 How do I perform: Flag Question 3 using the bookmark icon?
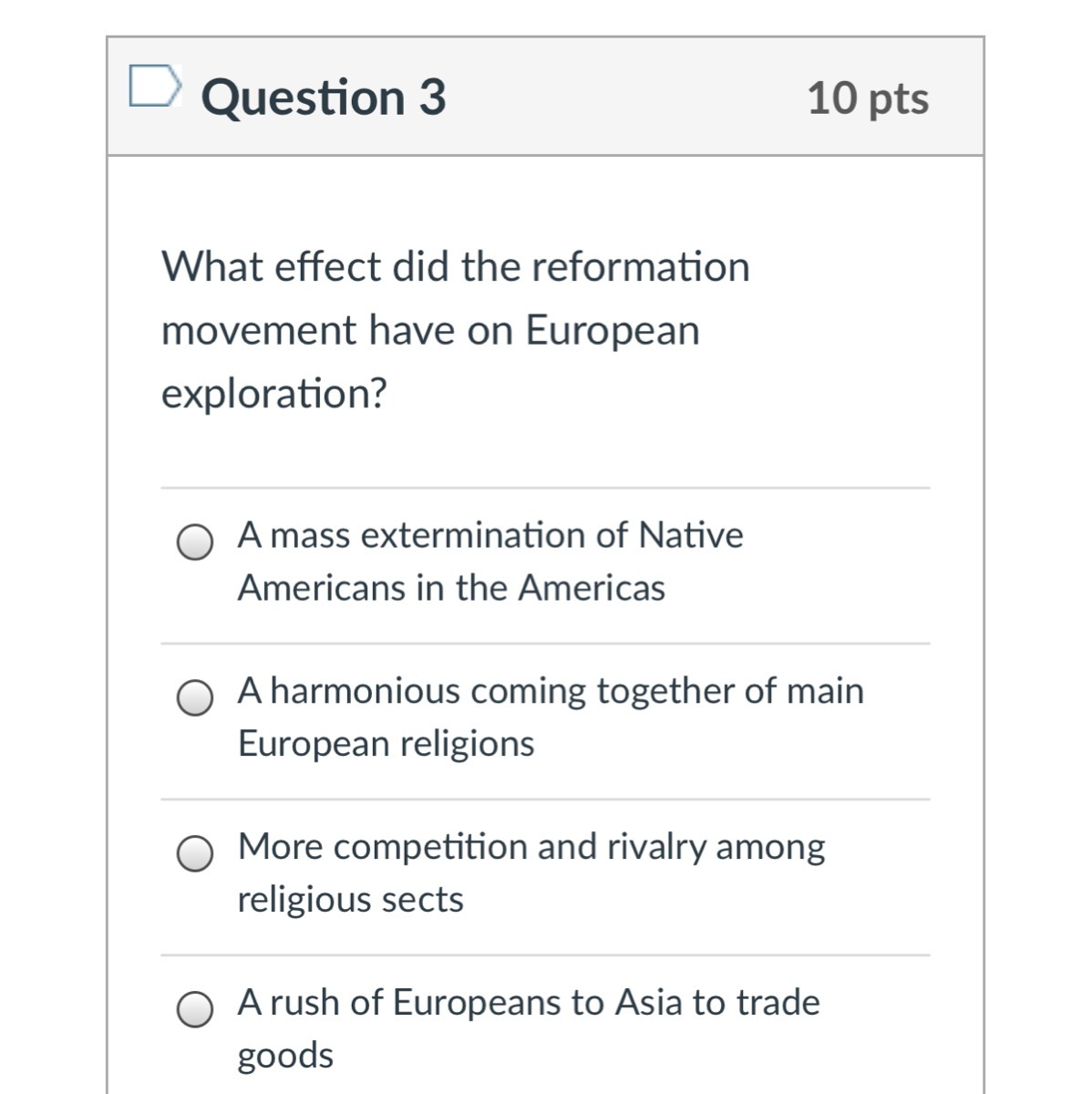153,87
